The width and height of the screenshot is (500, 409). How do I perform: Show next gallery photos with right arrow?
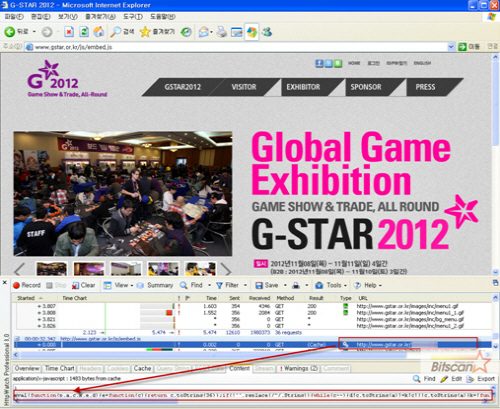tap(226, 269)
